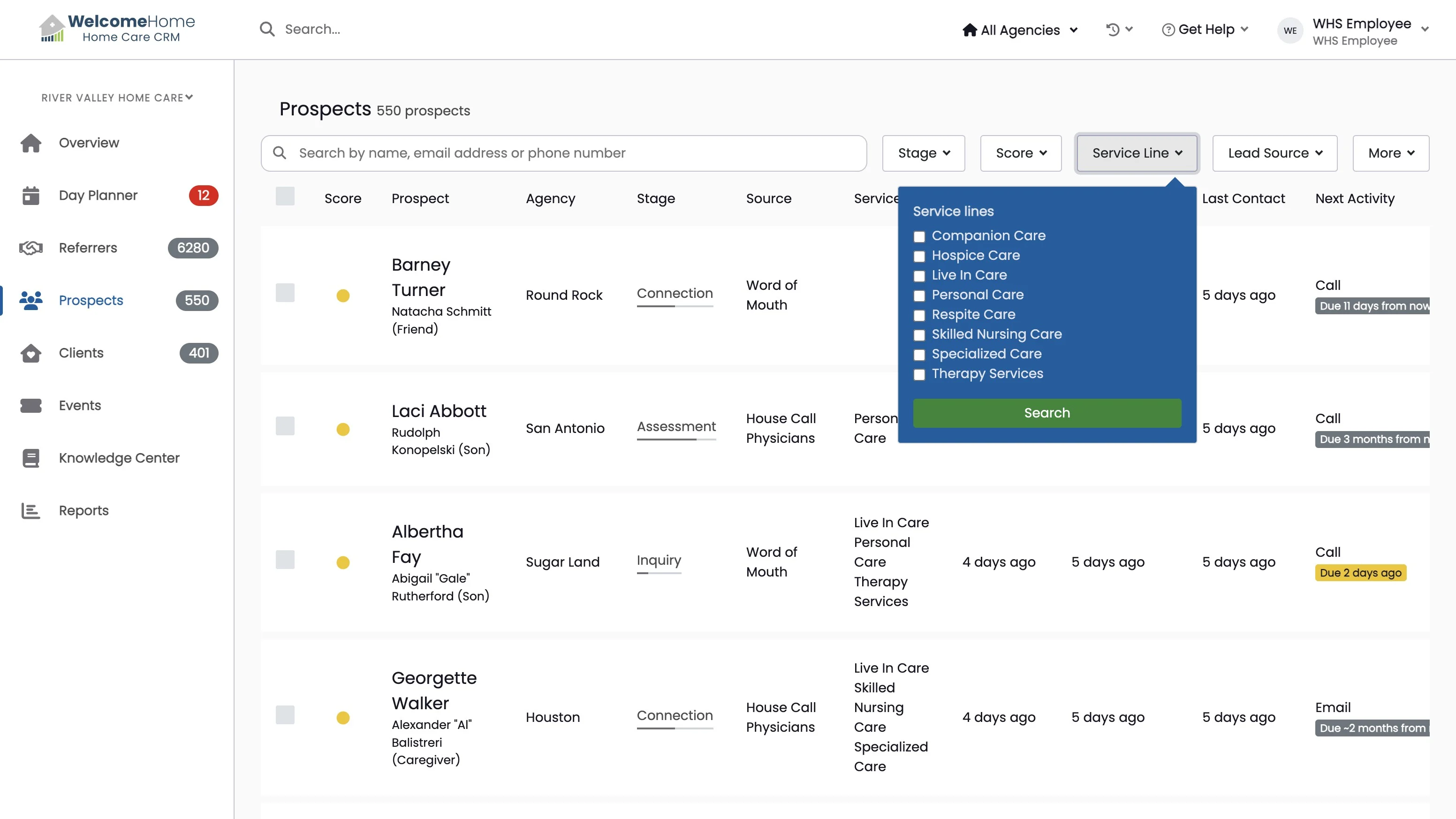Enable the Skilled Nursing Care filter
This screenshot has height=819, width=1456.
point(919,335)
